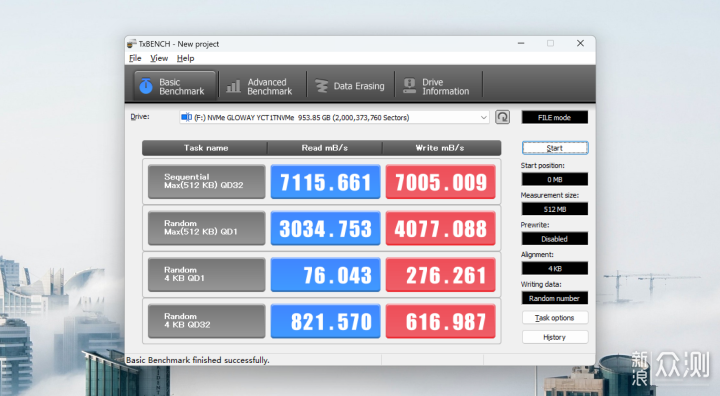Click the 7115.661 sequential read result
This screenshot has height=396, width=720.
tap(326, 182)
